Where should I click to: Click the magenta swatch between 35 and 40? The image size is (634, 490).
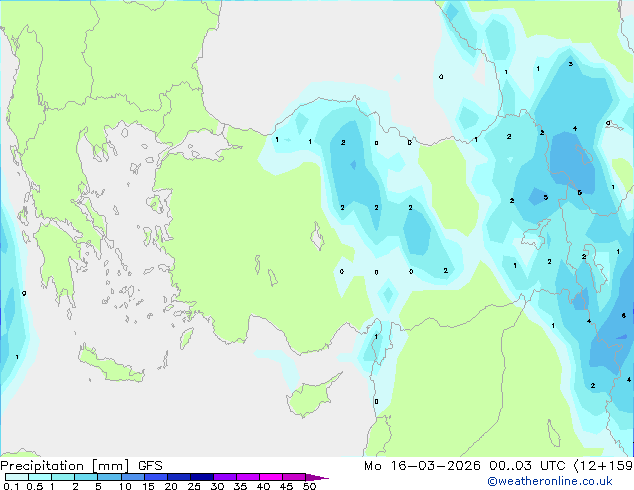[248, 477]
